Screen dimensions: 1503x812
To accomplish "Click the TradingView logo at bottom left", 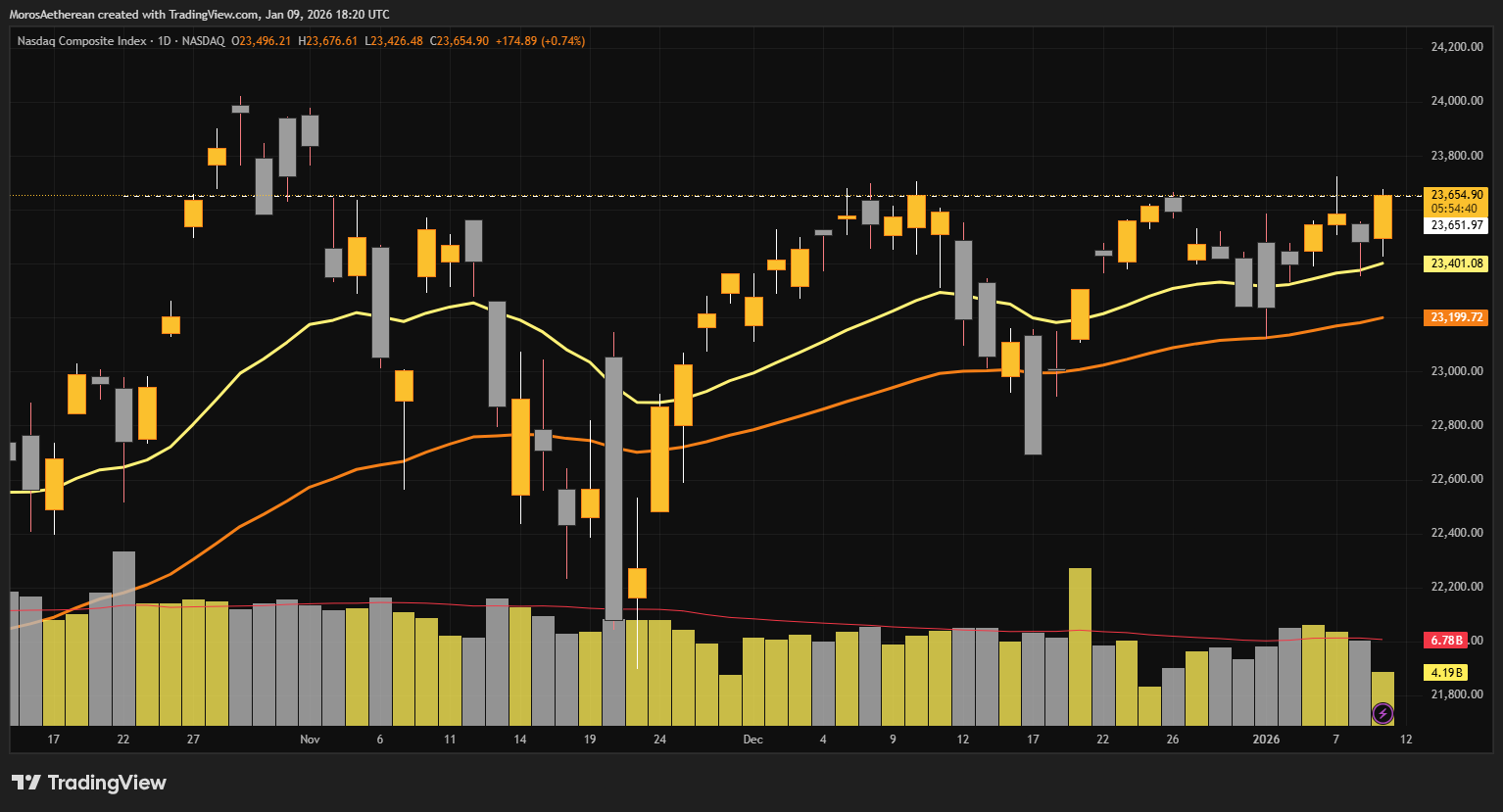I will pyautogui.click(x=89, y=783).
